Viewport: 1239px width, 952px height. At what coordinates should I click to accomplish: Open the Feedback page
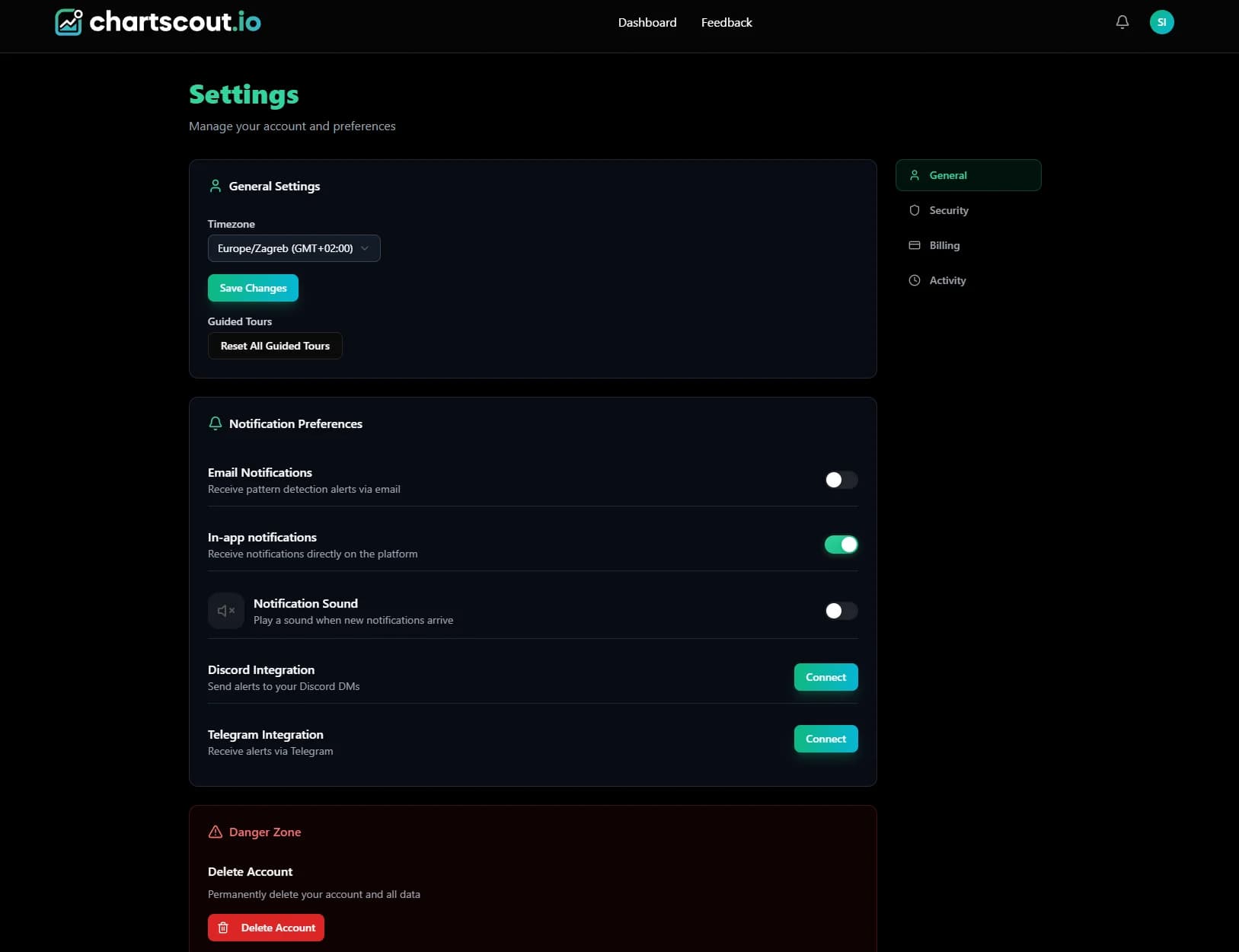[726, 22]
